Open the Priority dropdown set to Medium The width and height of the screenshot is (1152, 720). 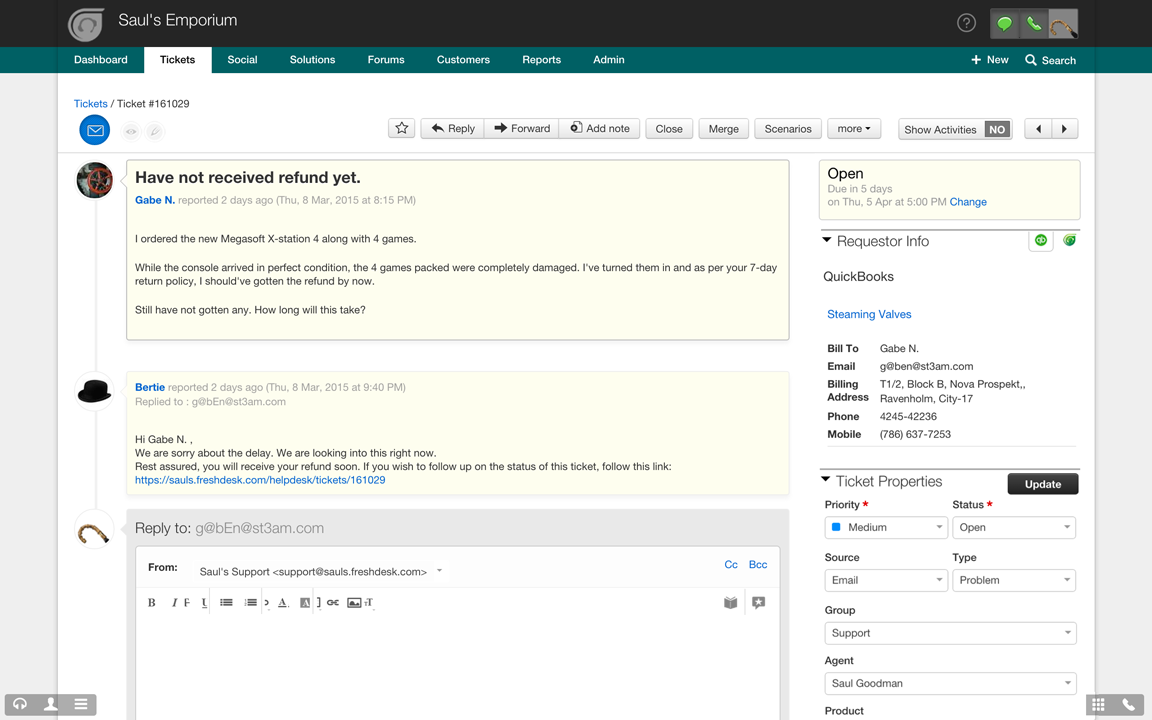886,527
